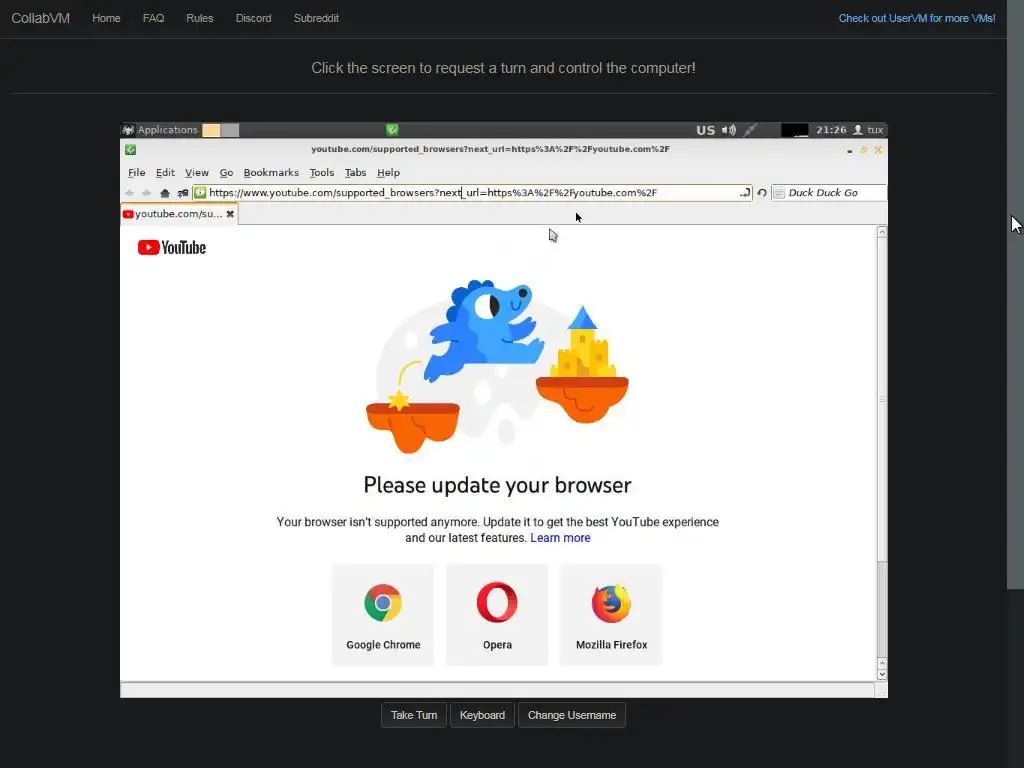
Task: Click the green browser icon in VM taskbar
Action: pos(392,130)
